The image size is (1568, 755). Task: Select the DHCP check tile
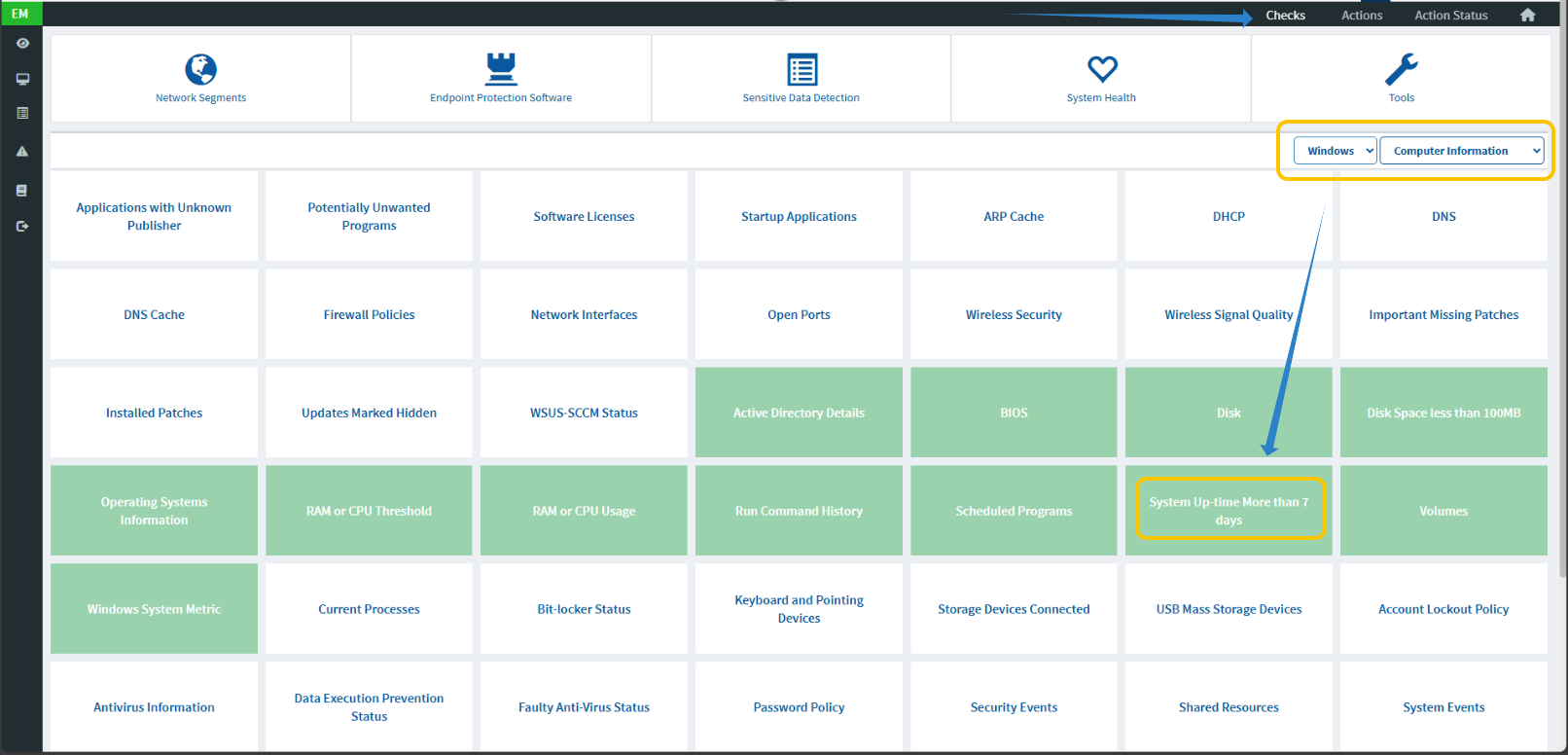click(x=1229, y=216)
